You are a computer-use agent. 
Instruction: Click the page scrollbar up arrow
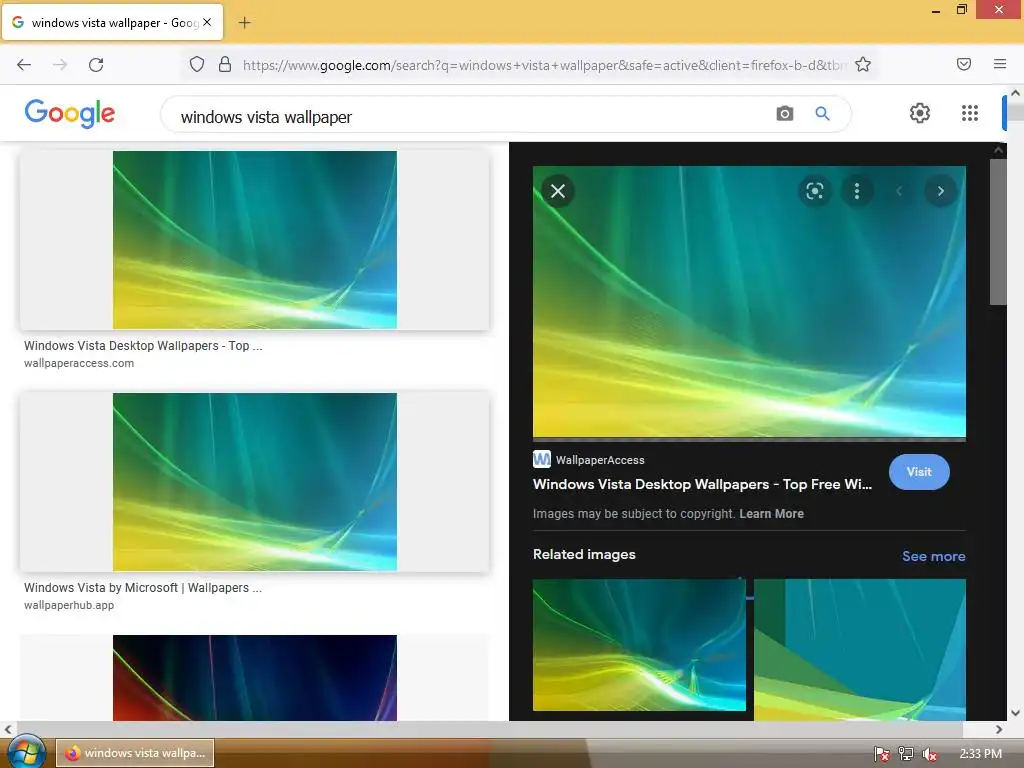click(1016, 93)
